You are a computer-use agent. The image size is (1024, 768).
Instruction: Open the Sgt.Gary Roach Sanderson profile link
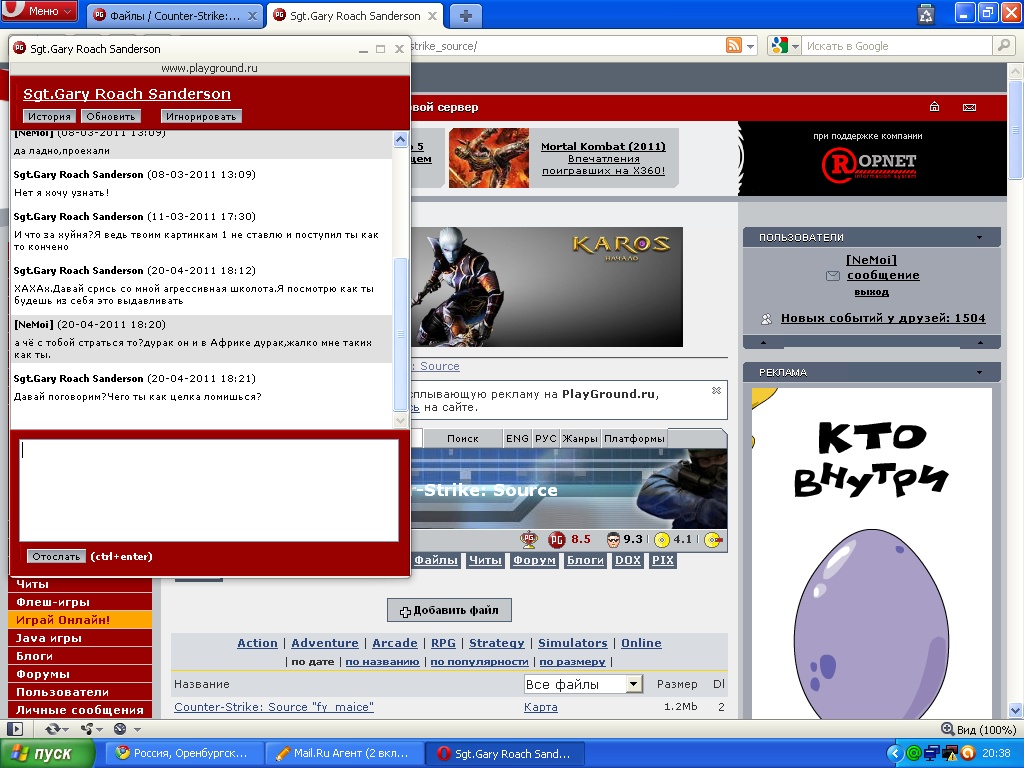coord(127,94)
